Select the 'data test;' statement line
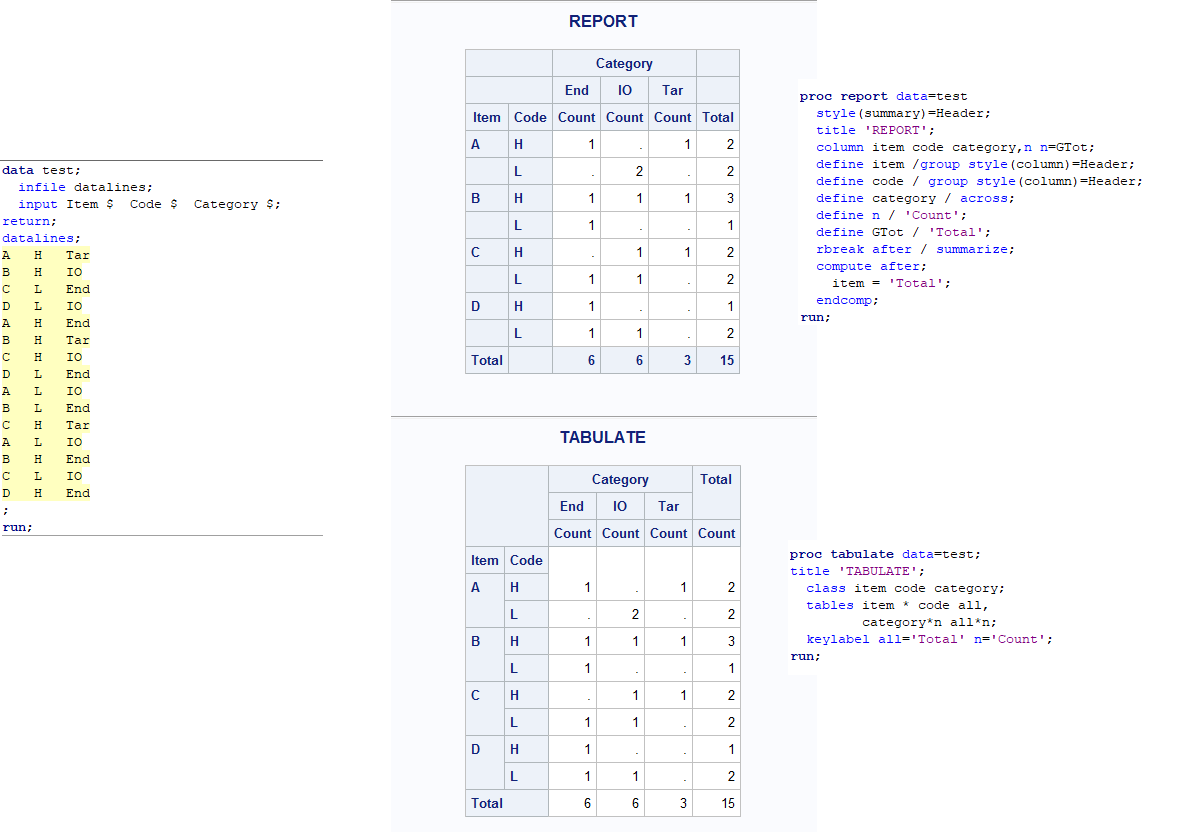The width and height of the screenshot is (1178, 832). coord(34,169)
